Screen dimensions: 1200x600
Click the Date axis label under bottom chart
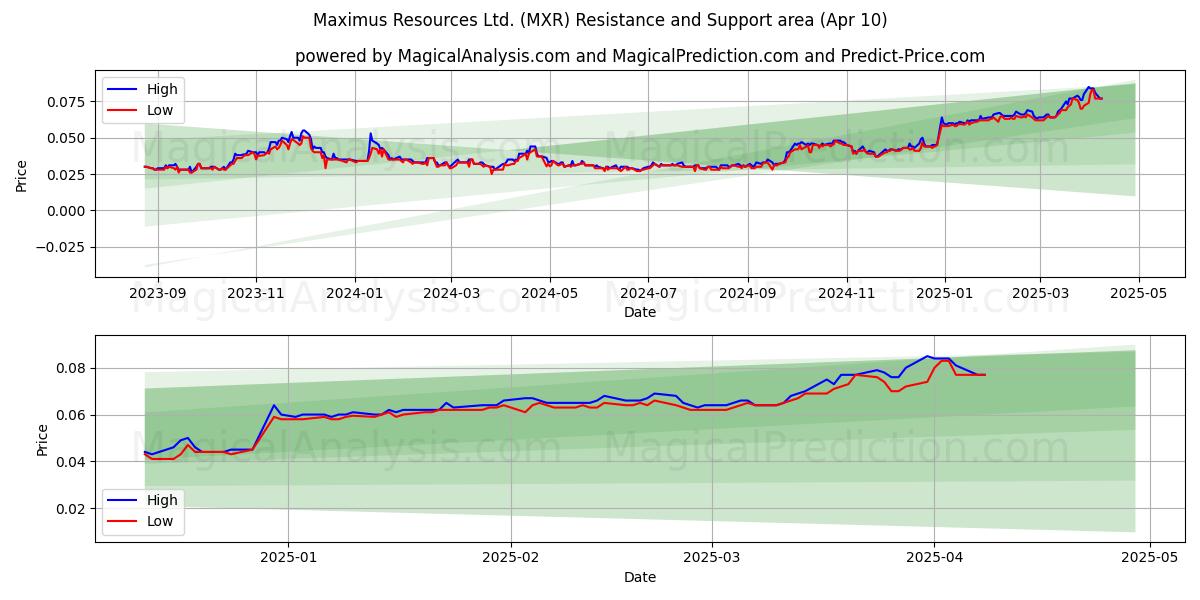tap(640, 577)
